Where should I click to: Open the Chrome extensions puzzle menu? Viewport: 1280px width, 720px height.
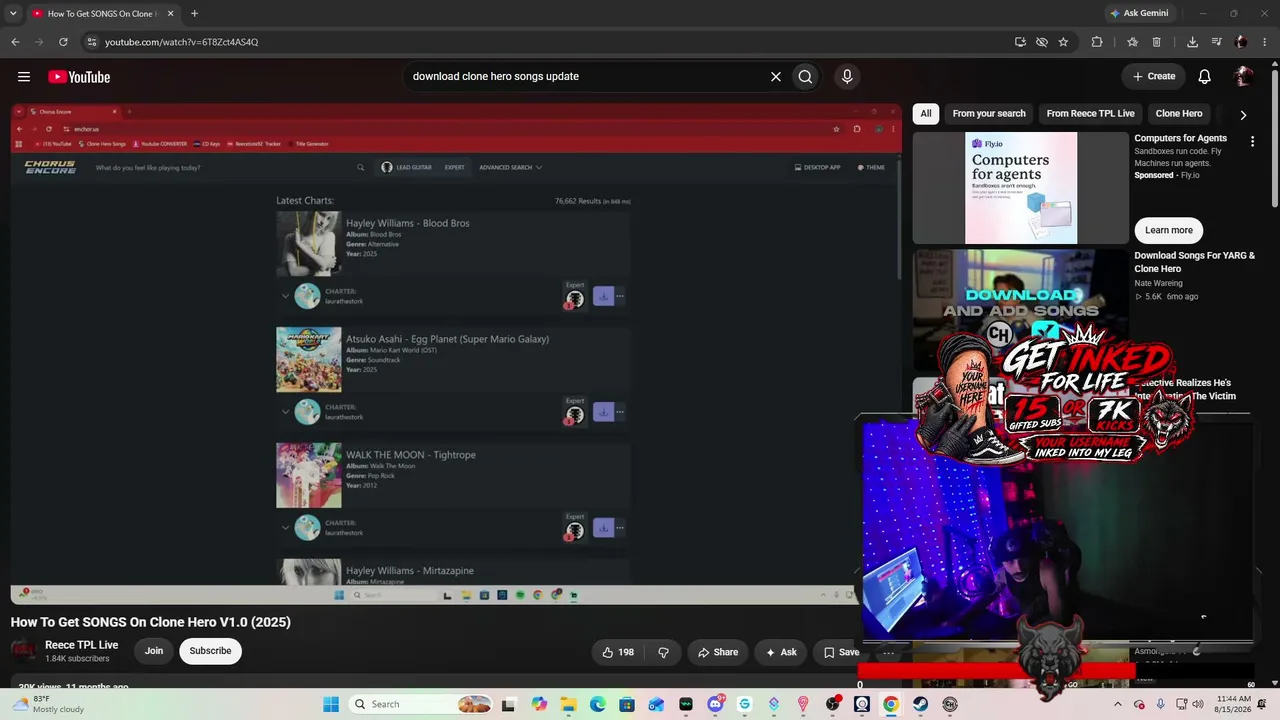tap(1097, 42)
